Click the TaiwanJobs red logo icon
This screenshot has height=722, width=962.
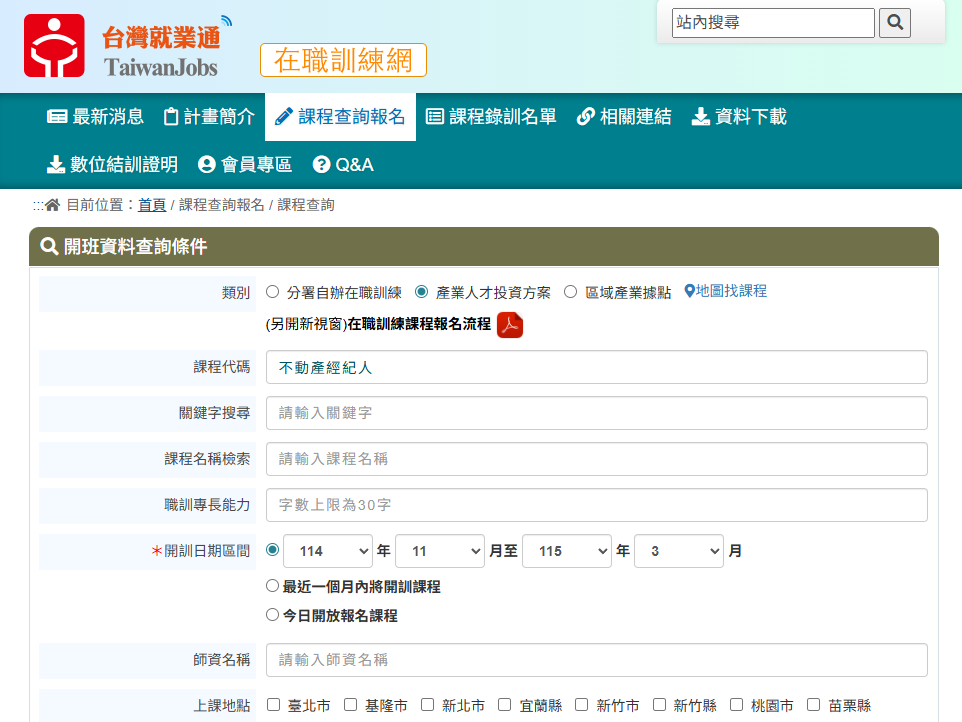(x=55, y=46)
